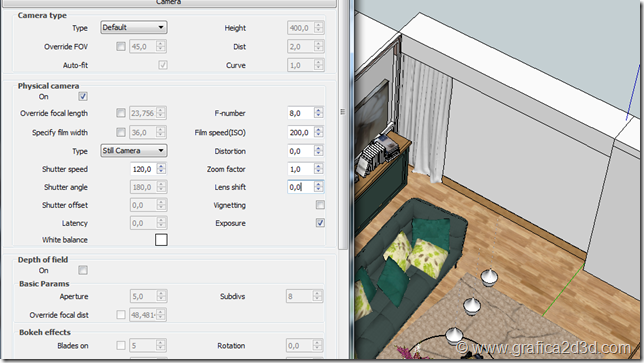Click the 'Physical camera' group label

pyautogui.click(x=48, y=86)
